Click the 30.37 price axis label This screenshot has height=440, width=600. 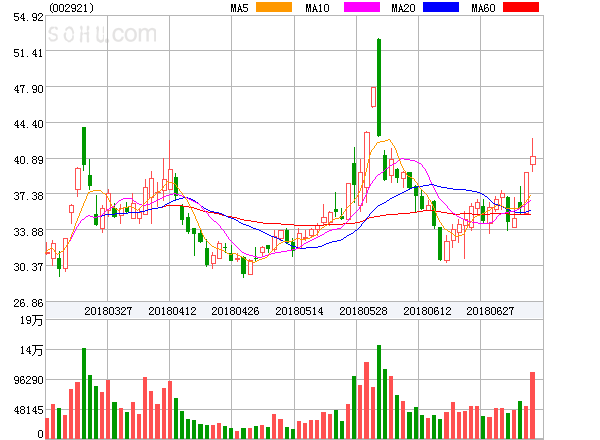[x=28, y=267]
